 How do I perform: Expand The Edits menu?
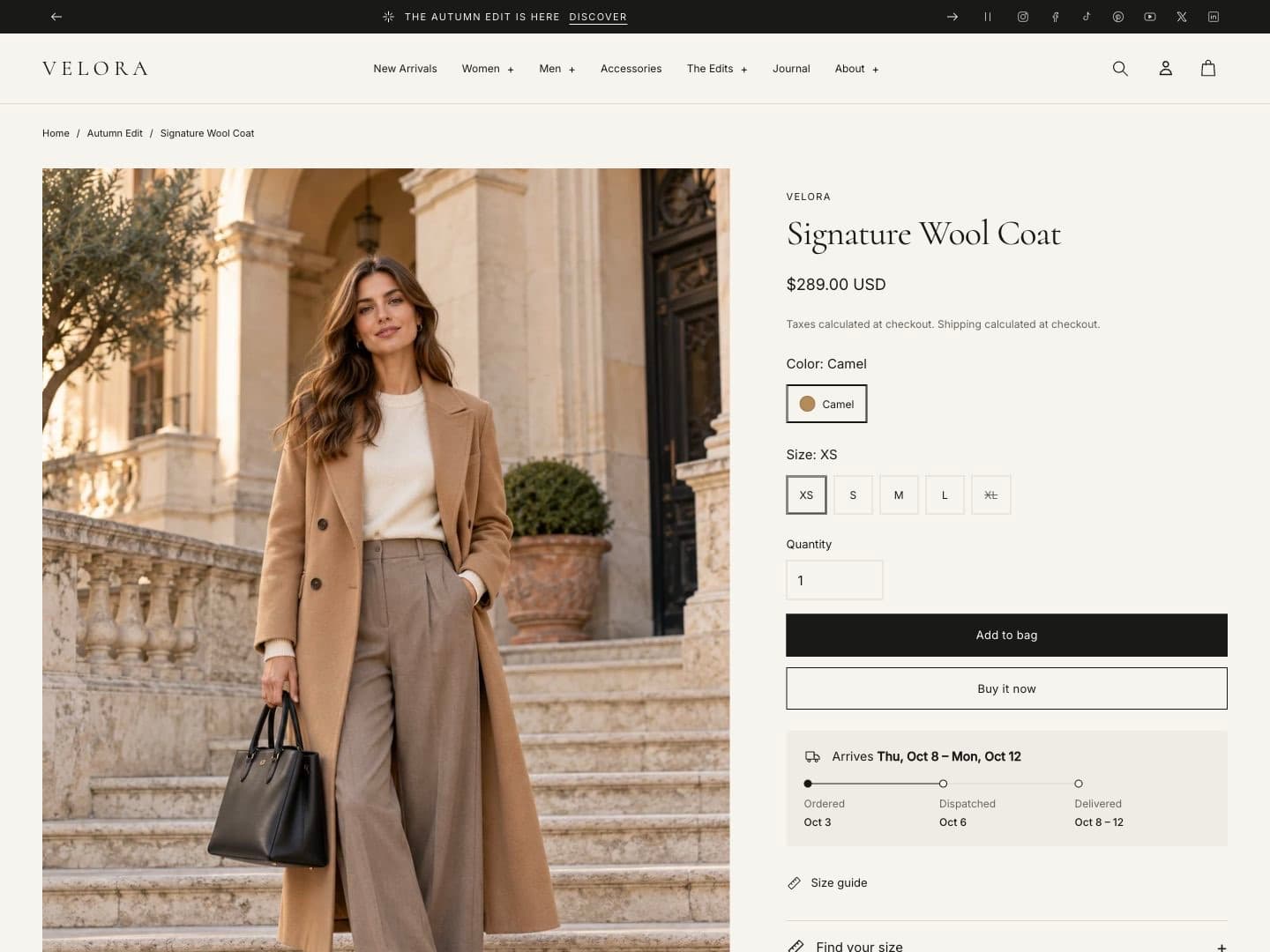pos(717,69)
